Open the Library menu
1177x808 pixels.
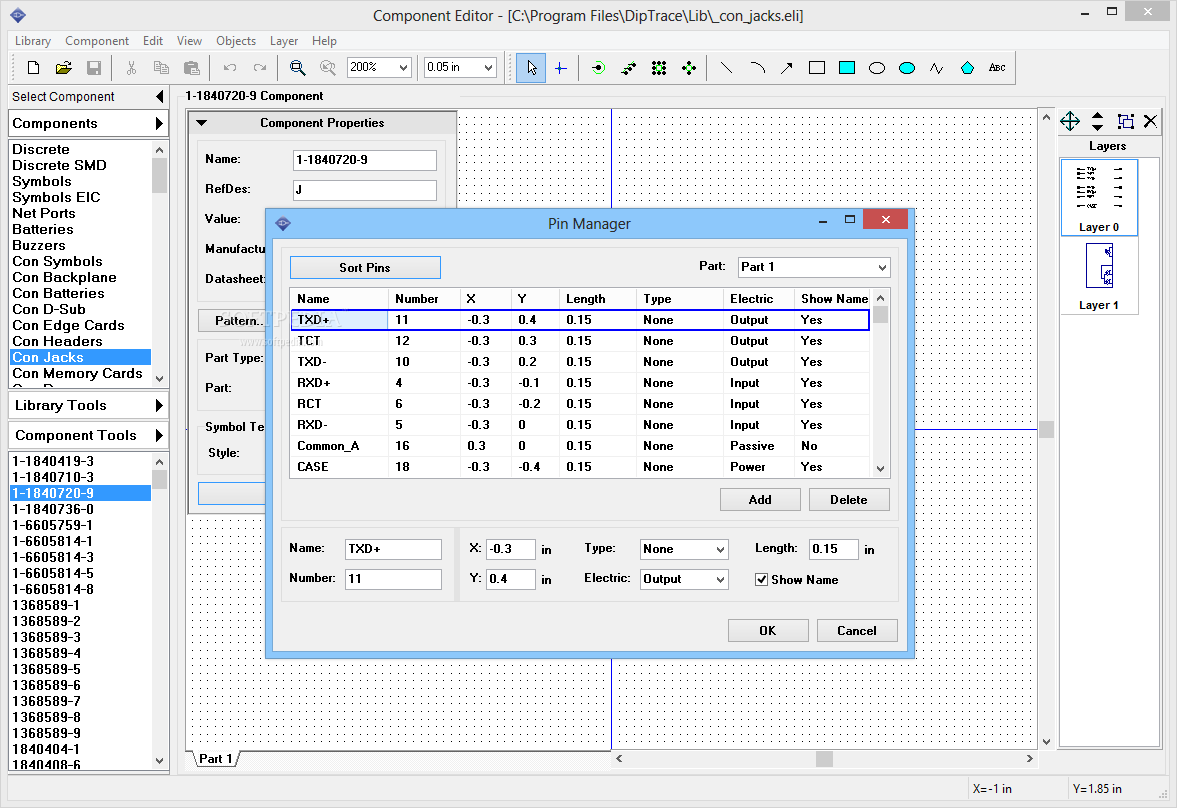pos(33,41)
